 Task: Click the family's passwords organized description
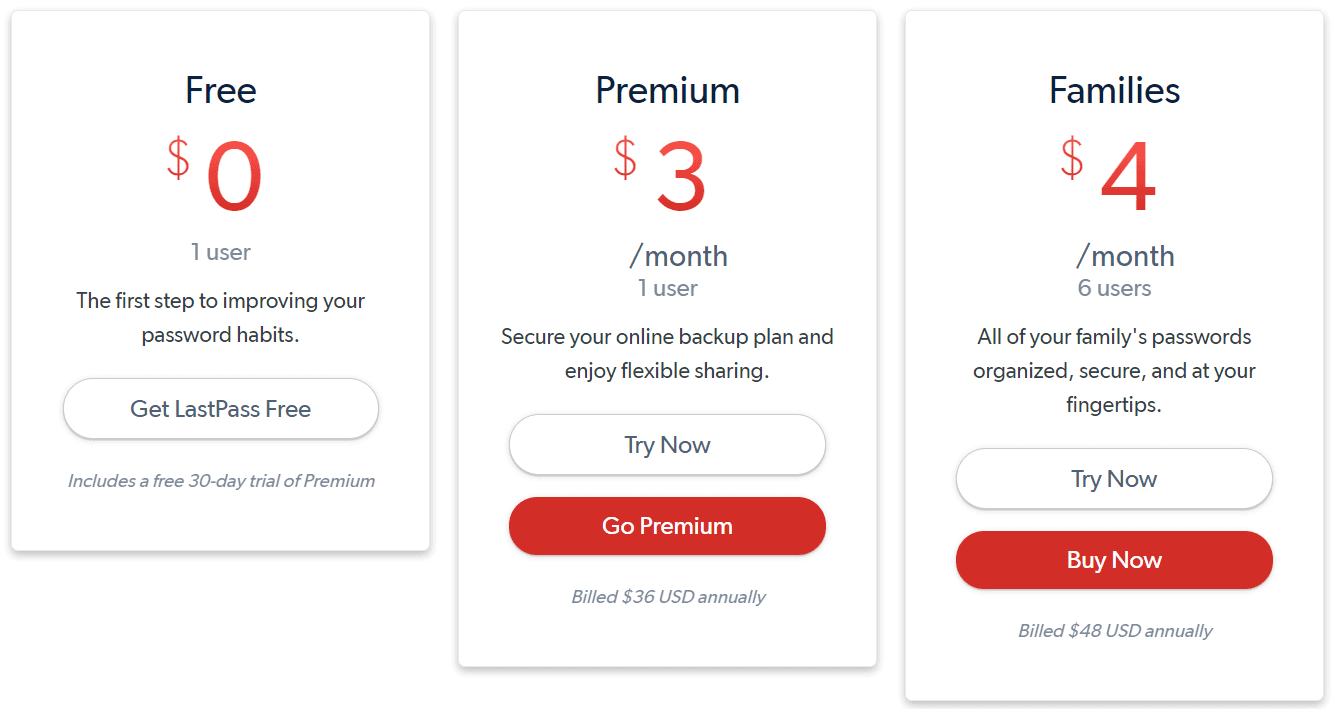(1114, 371)
